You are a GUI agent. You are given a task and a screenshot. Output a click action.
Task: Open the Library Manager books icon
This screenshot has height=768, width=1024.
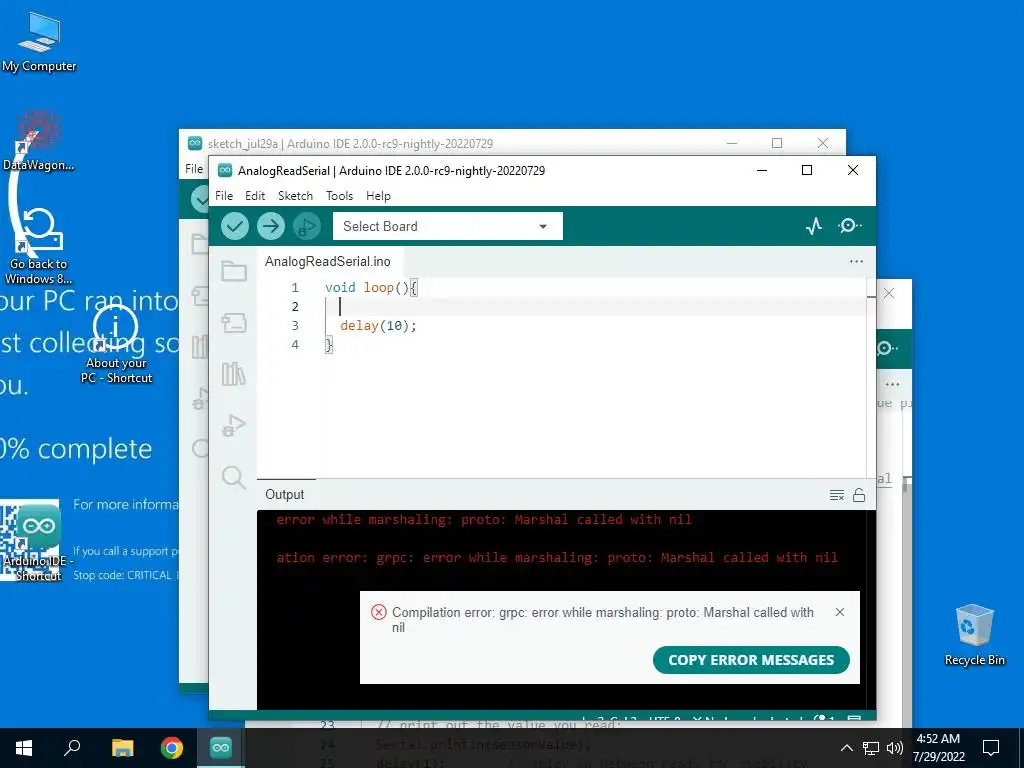click(x=234, y=374)
